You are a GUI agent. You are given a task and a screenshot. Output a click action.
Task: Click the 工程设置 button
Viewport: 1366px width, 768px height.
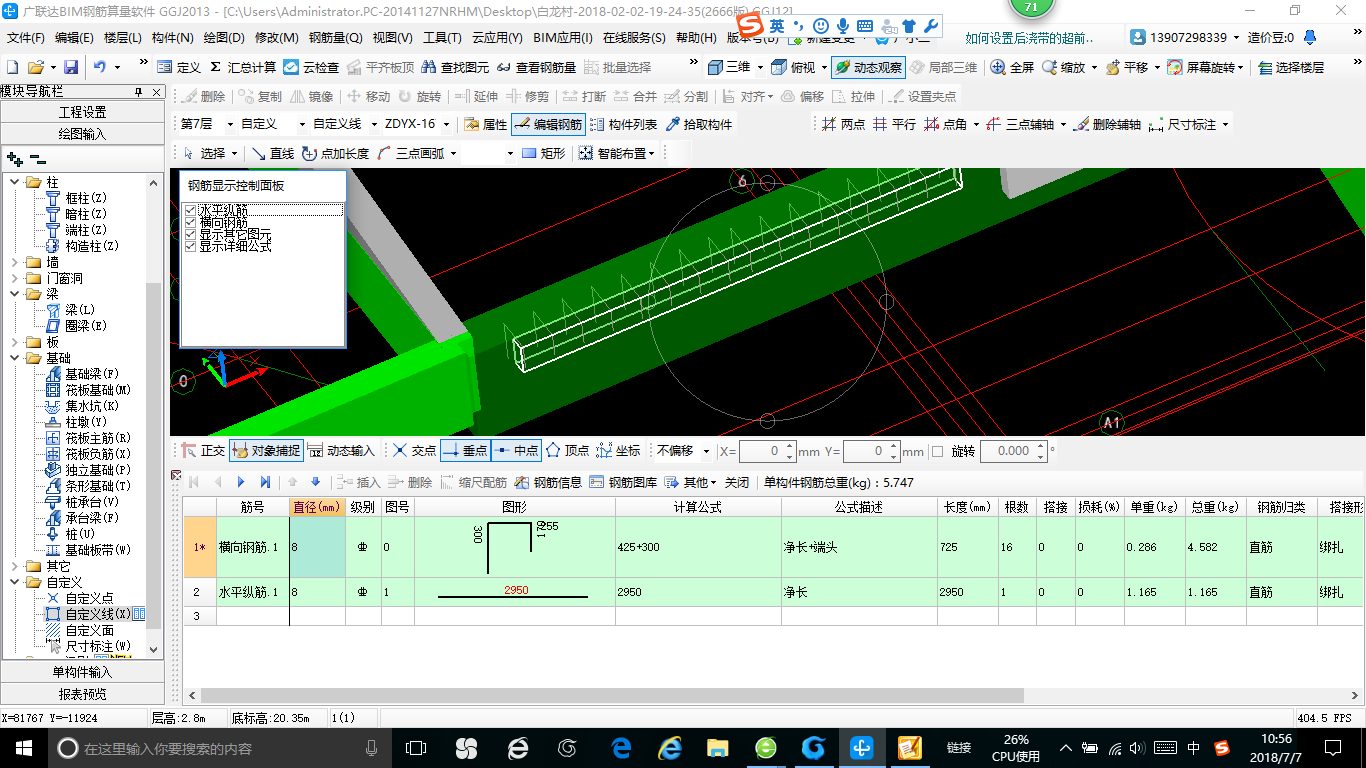82,112
